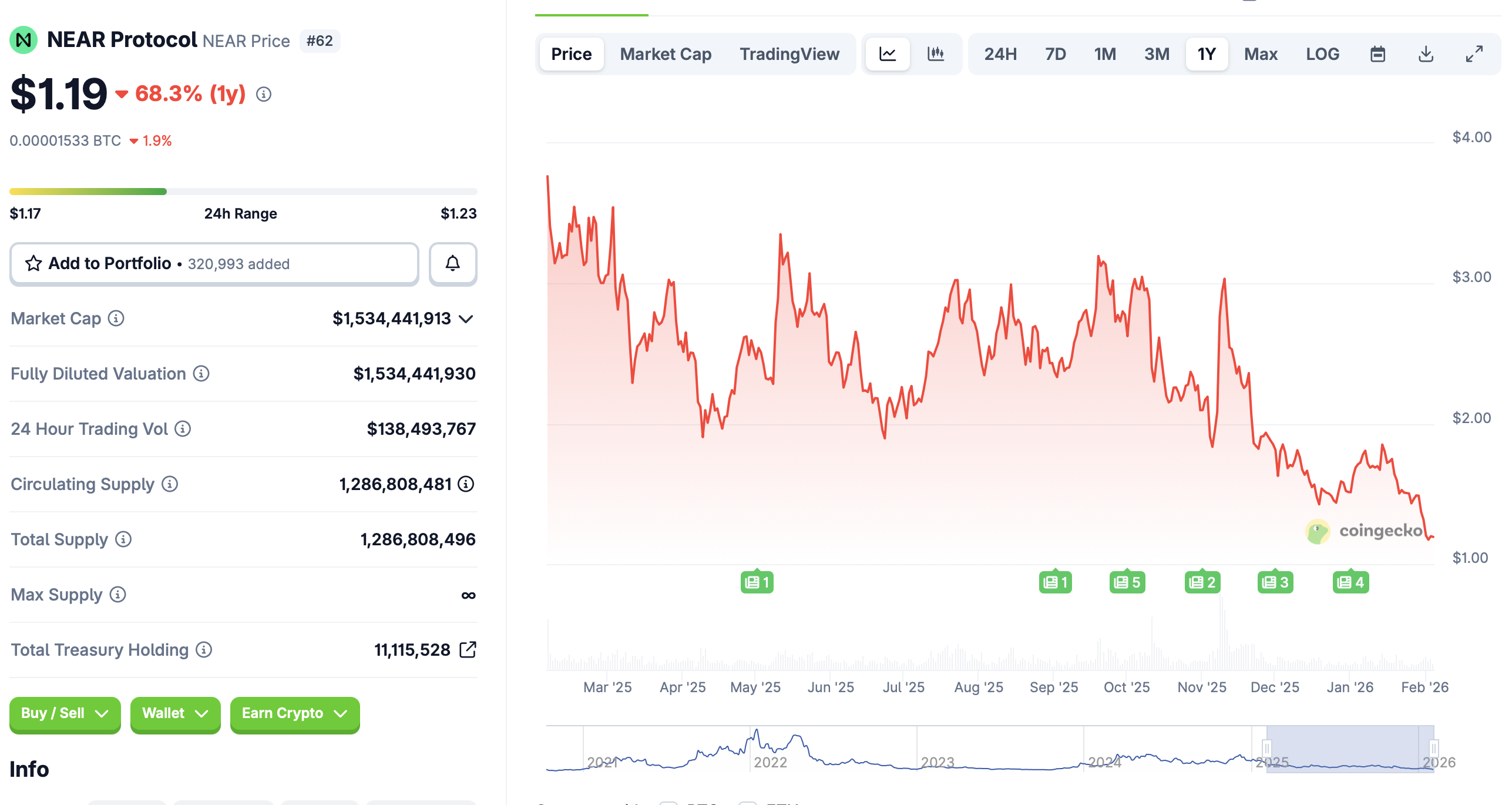Open Total Treasury Holding external link icon
The width and height of the screenshot is (1512, 805).
pyautogui.click(x=468, y=649)
